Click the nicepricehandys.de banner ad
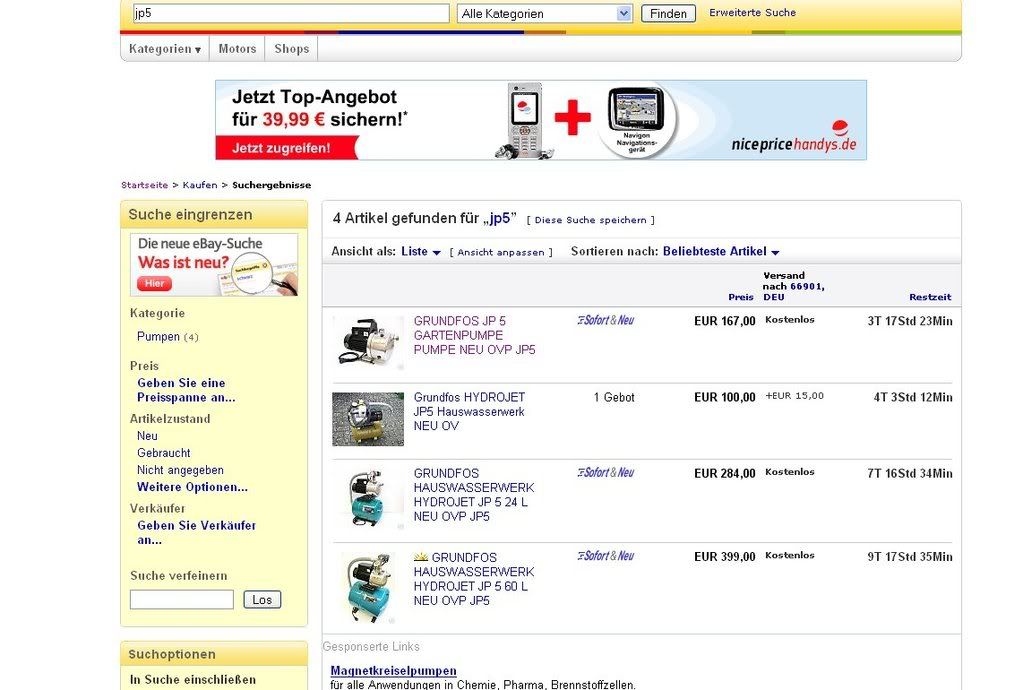This screenshot has width=1023, height=690. [x=541, y=120]
